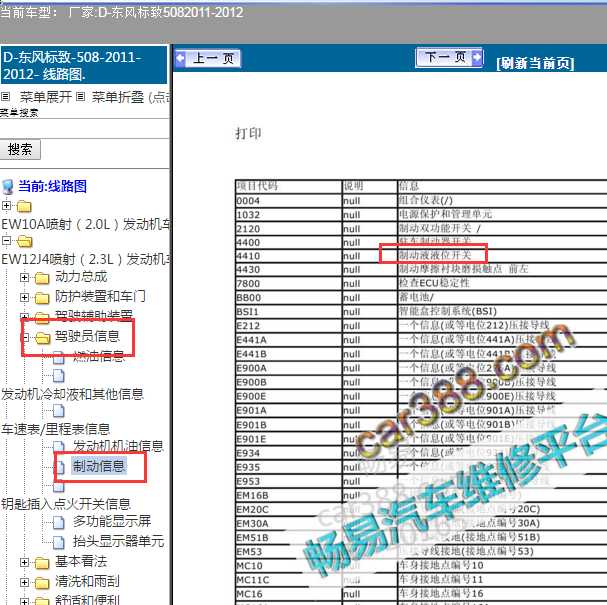Click table cell MC10
Viewport: 607px width, 605px height.
click(x=288, y=566)
